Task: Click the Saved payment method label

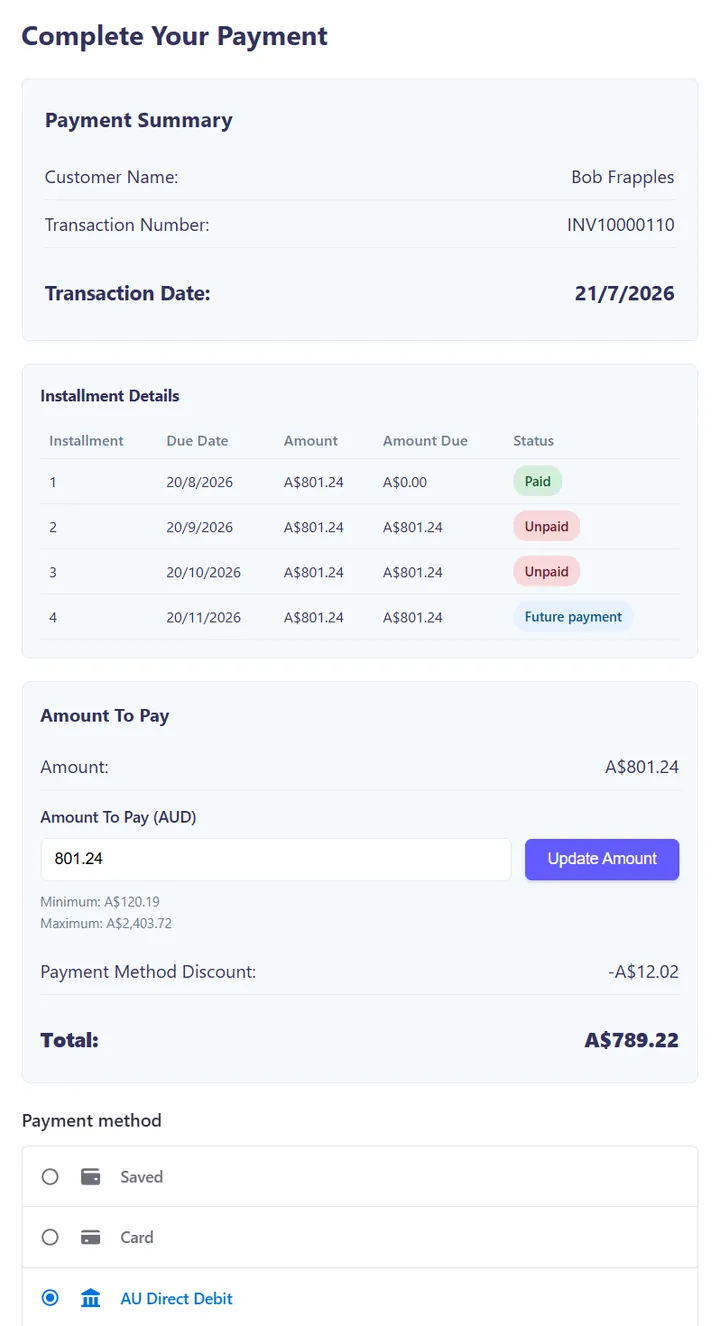Action: point(141,1177)
